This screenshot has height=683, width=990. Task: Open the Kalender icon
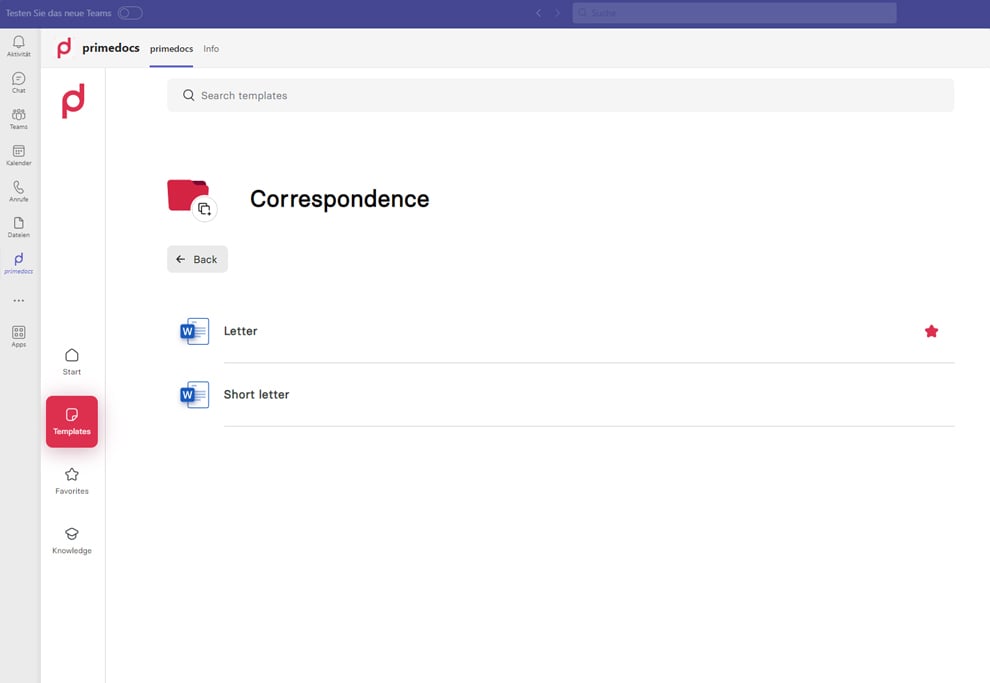coord(18,152)
